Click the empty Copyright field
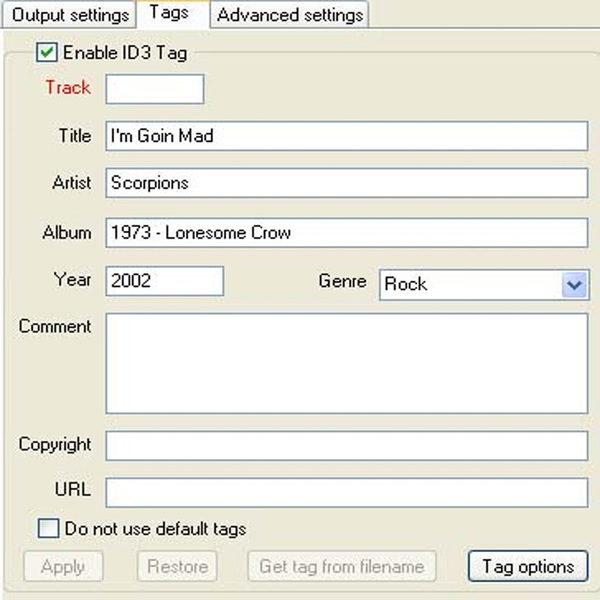 [347, 446]
